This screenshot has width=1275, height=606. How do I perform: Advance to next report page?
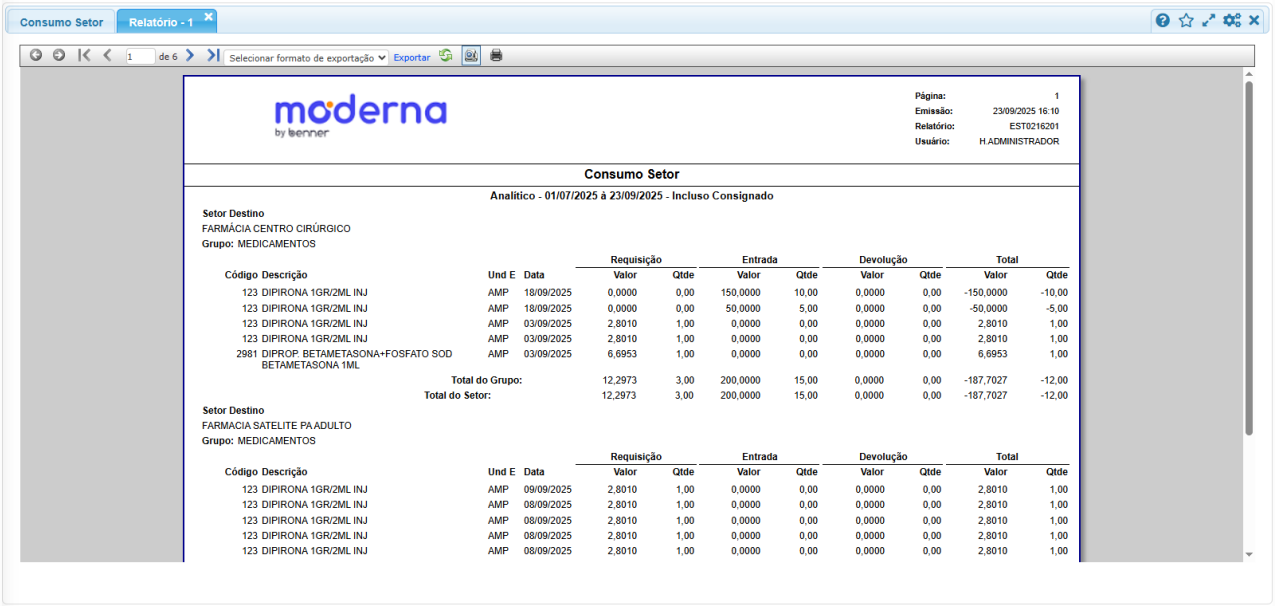point(190,56)
